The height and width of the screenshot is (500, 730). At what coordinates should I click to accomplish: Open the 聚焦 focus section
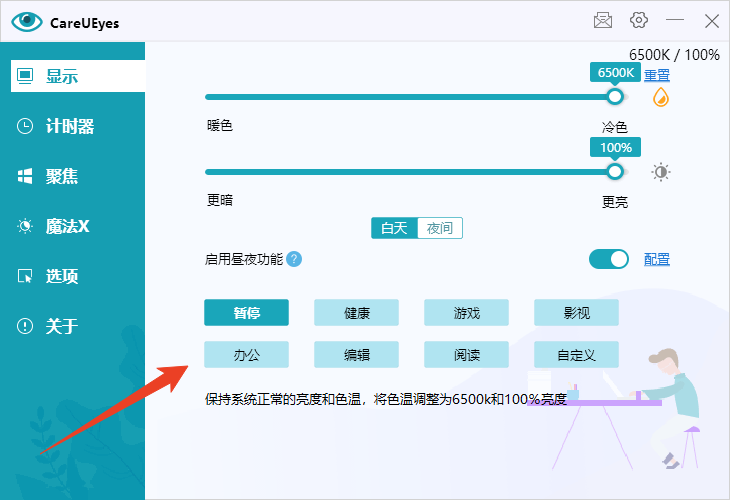62,176
